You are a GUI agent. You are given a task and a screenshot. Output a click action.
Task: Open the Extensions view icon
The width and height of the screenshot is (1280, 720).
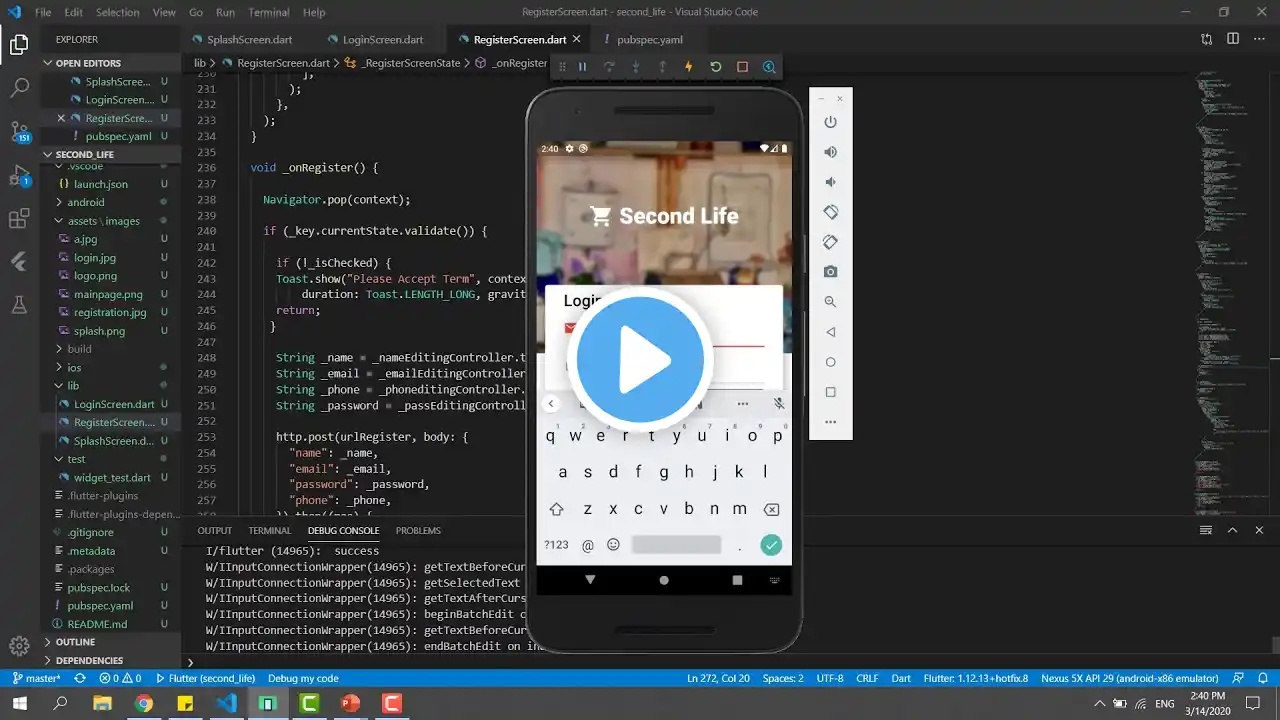coord(19,219)
